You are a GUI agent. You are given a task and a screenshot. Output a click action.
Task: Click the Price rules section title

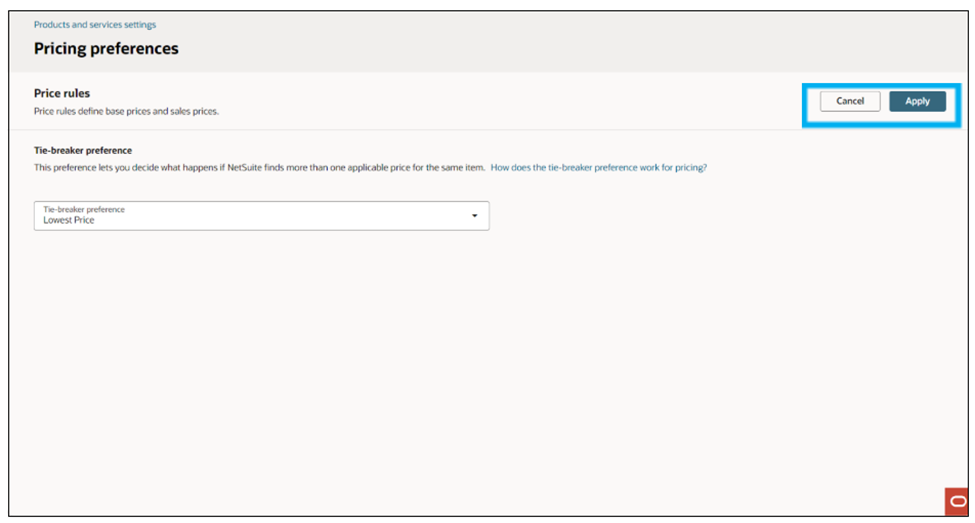pyautogui.click(x=62, y=93)
